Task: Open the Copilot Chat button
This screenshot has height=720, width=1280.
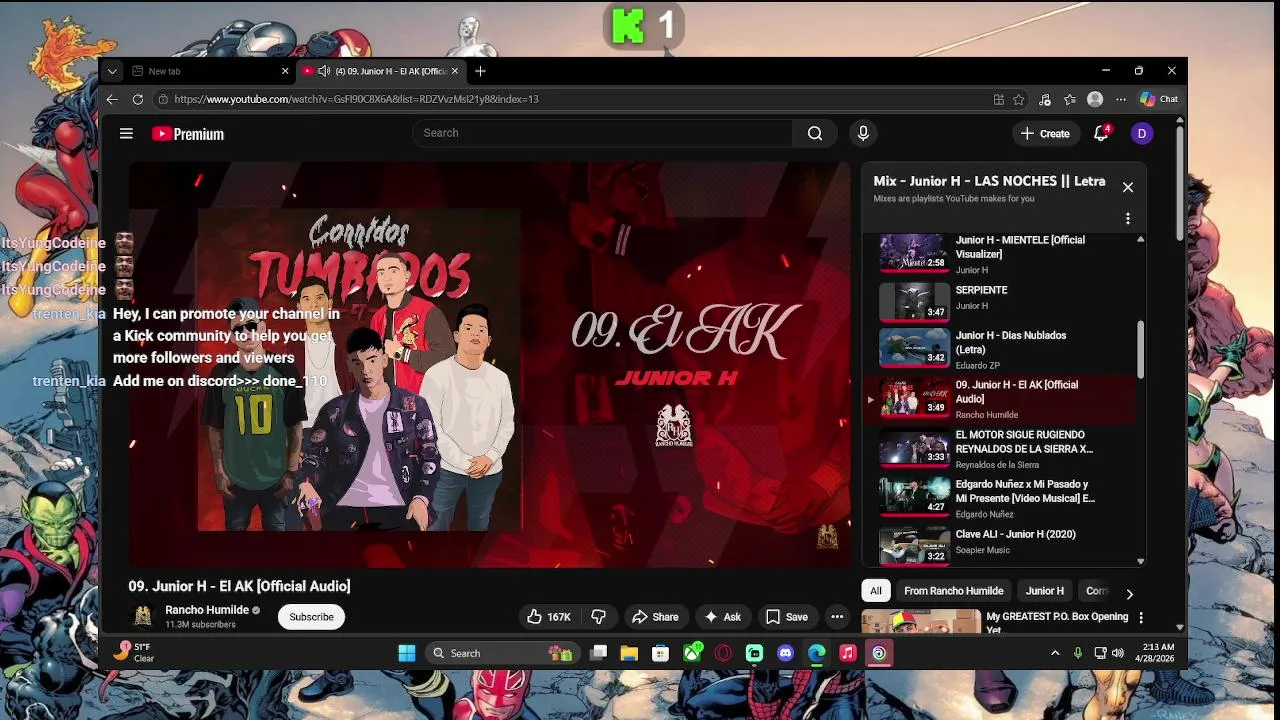Action: 1159,99
